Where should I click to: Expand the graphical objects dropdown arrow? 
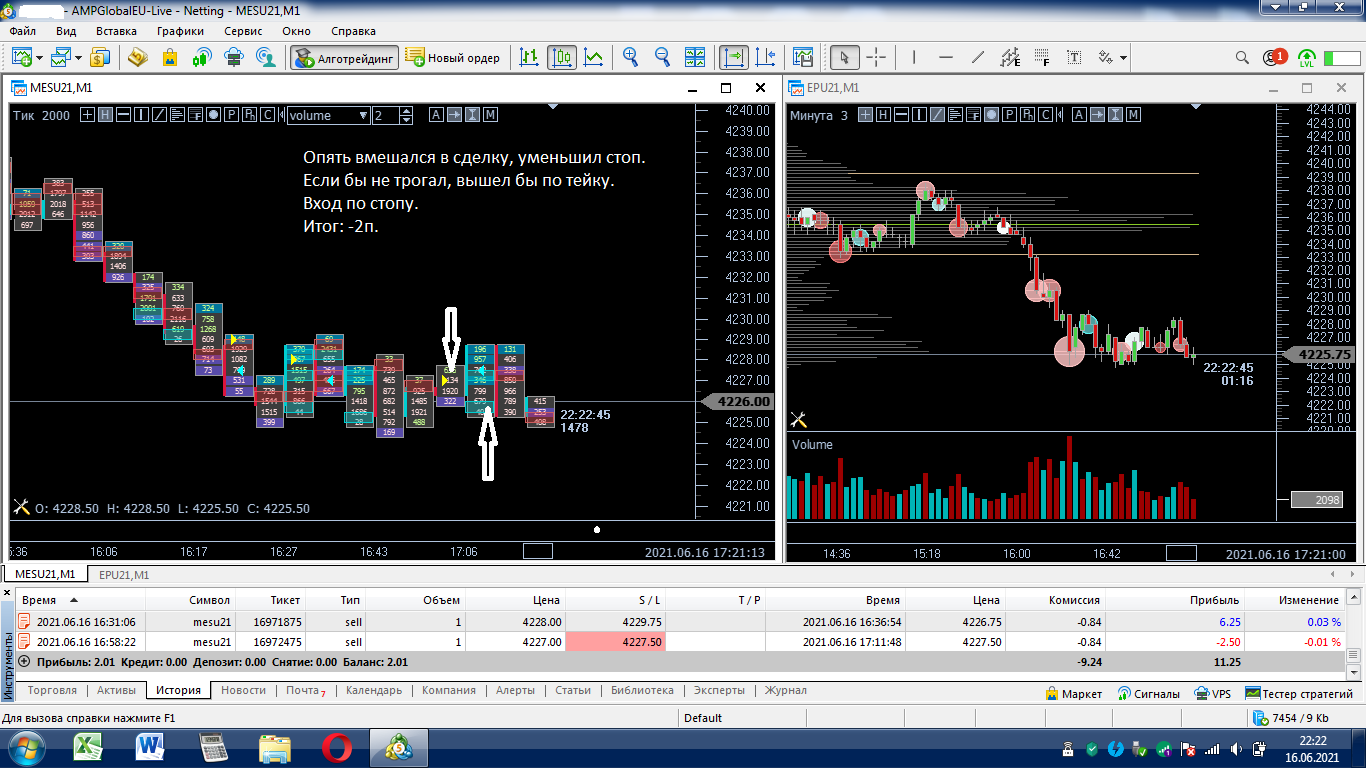1123,57
